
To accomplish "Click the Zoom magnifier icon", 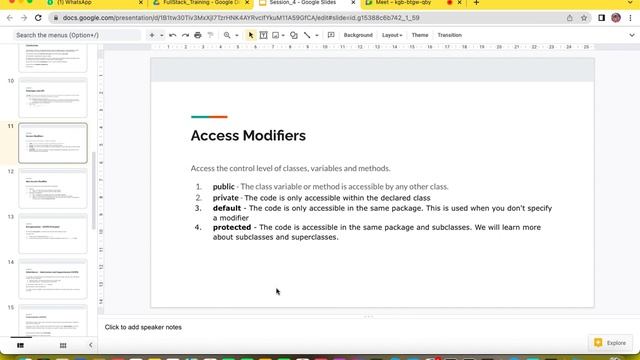I will click(227, 35).
